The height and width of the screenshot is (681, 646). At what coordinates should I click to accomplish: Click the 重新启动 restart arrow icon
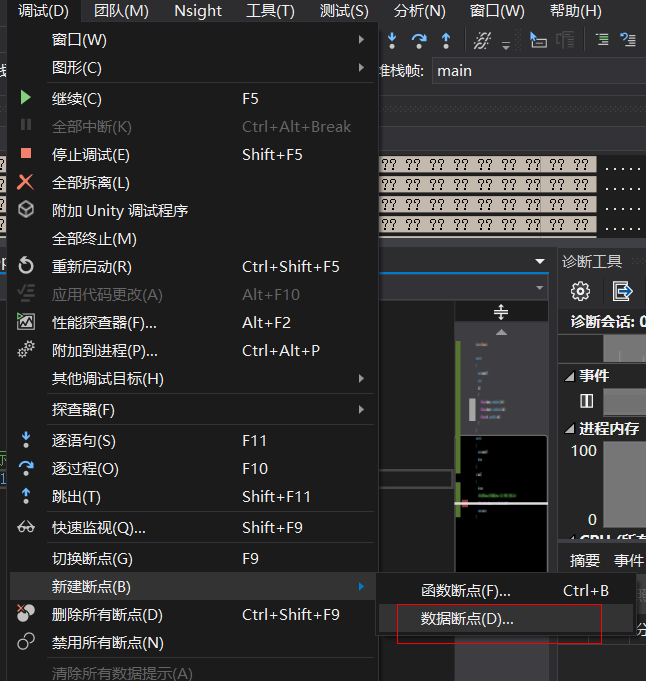(26, 265)
